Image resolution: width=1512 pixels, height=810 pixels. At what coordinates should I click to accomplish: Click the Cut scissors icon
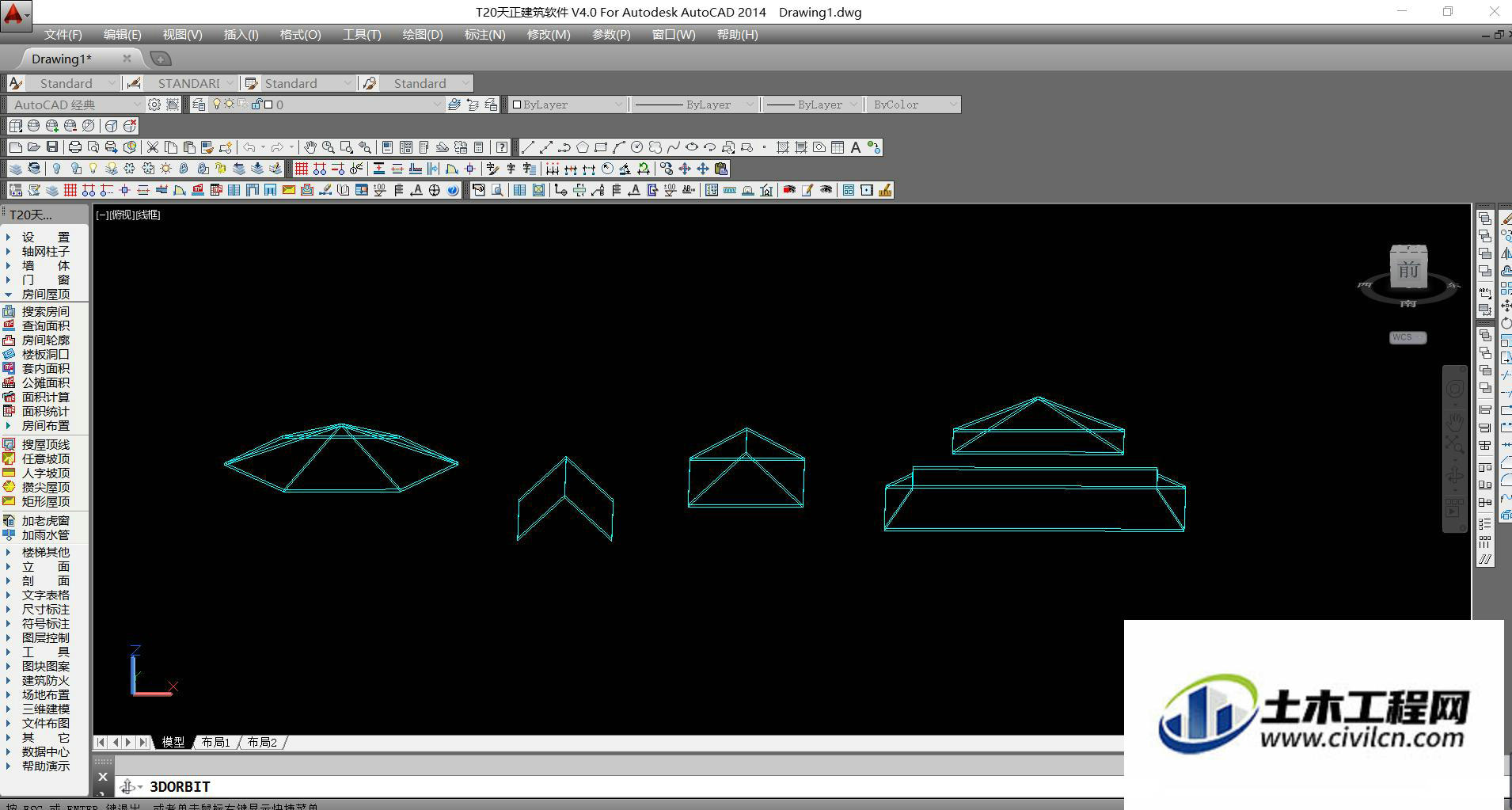153,147
